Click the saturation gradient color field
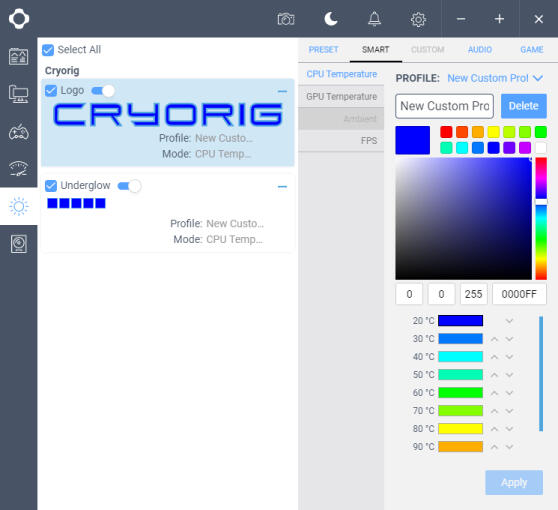This screenshot has width=558, height=510. [463, 219]
